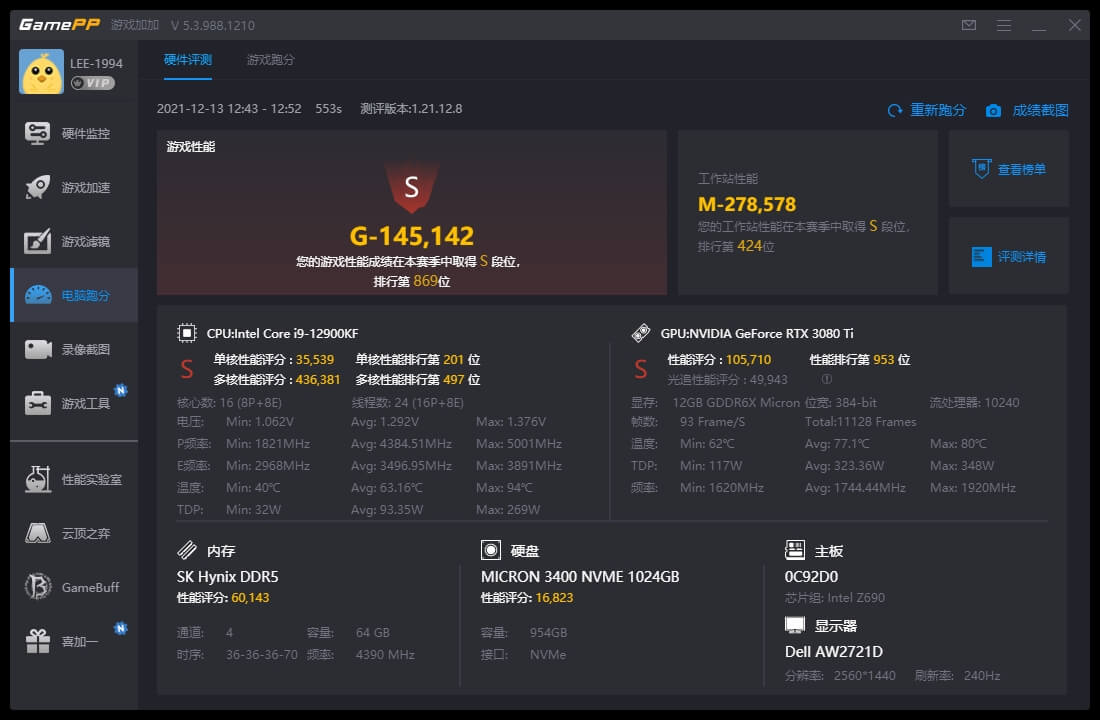The image size is (1100, 720).
Task: Click the game ranking number 869
Action: point(425,281)
